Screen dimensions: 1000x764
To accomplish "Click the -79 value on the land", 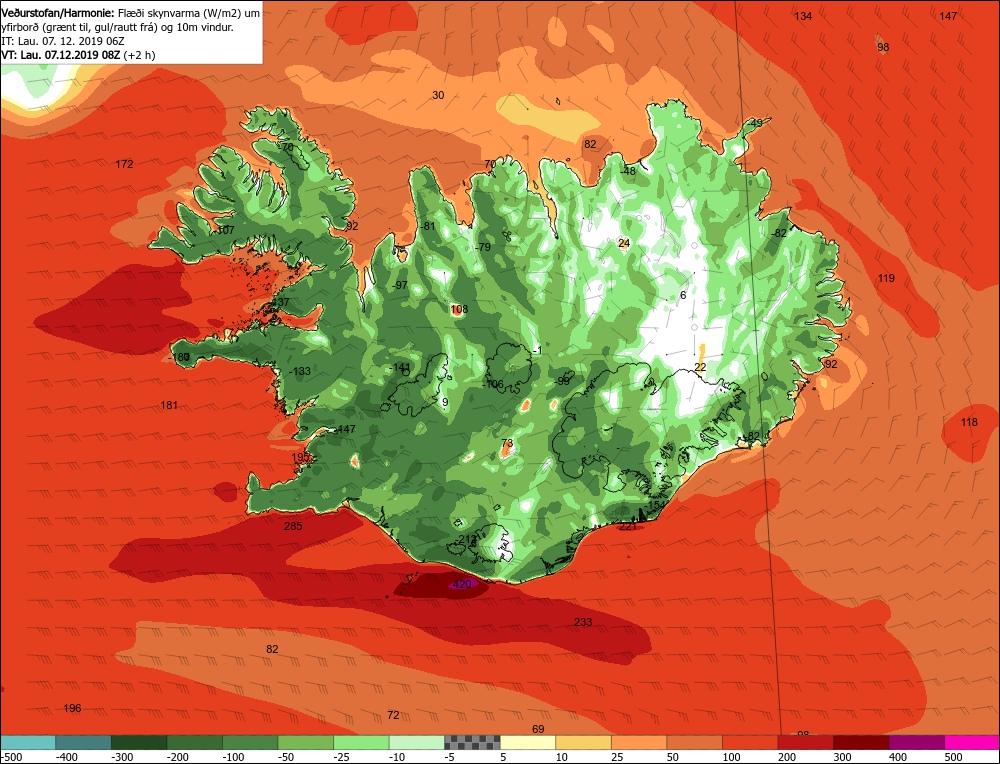I will [483, 247].
